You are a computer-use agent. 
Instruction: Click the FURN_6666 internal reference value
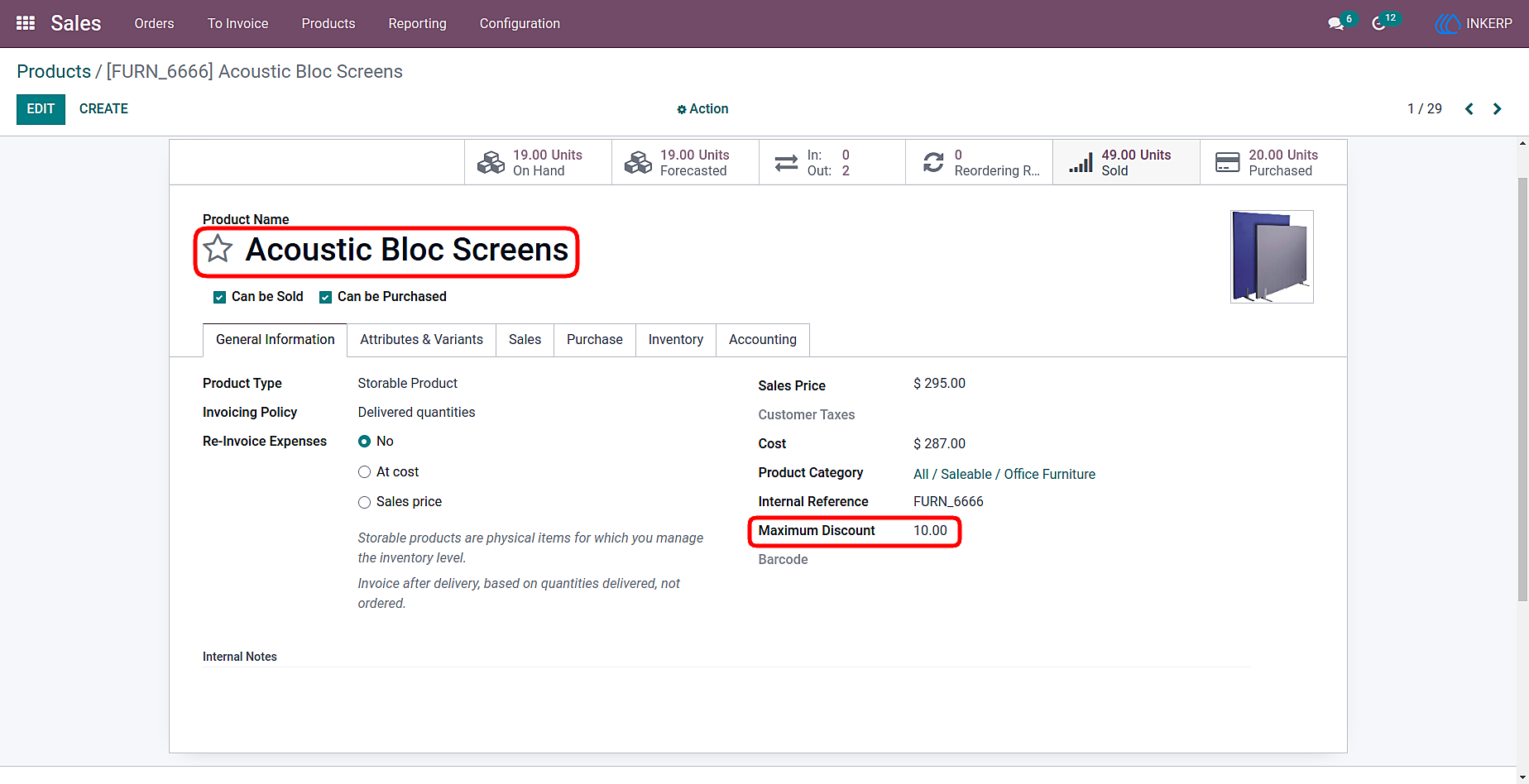(x=948, y=502)
